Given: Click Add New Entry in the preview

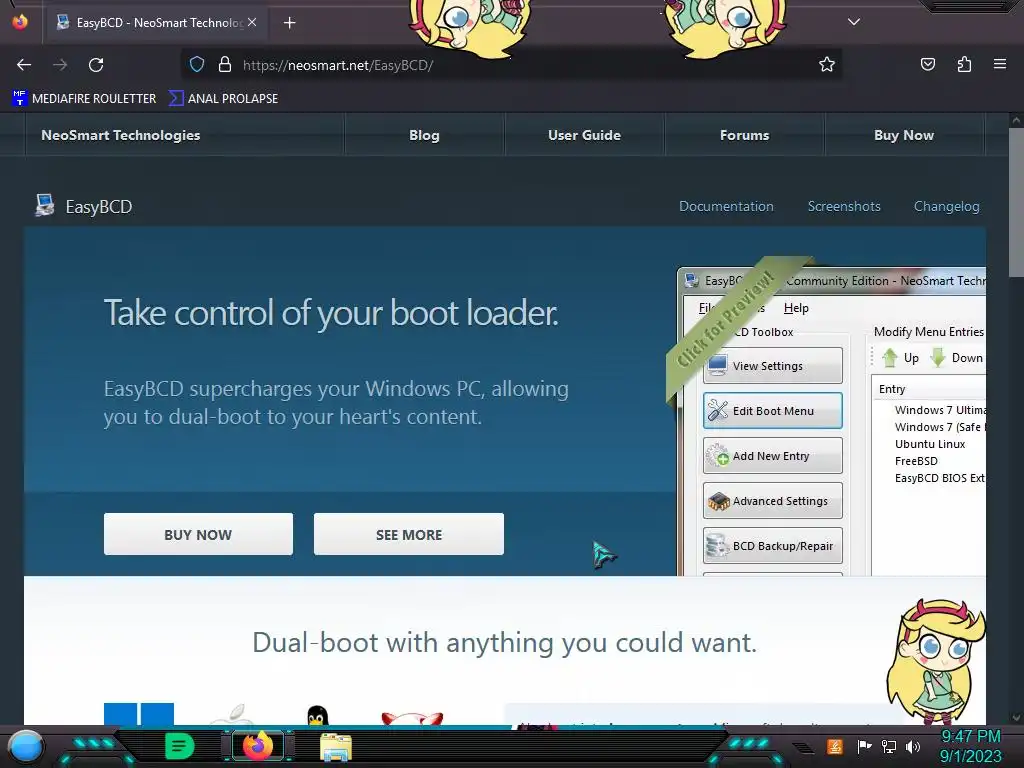Looking at the screenshot, I should click(773, 456).
